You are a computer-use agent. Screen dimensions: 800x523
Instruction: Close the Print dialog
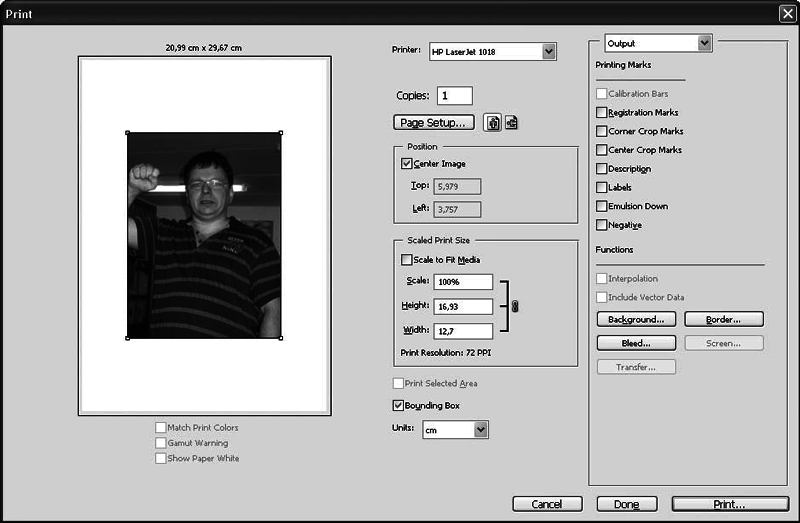click(x=787, y=13)
